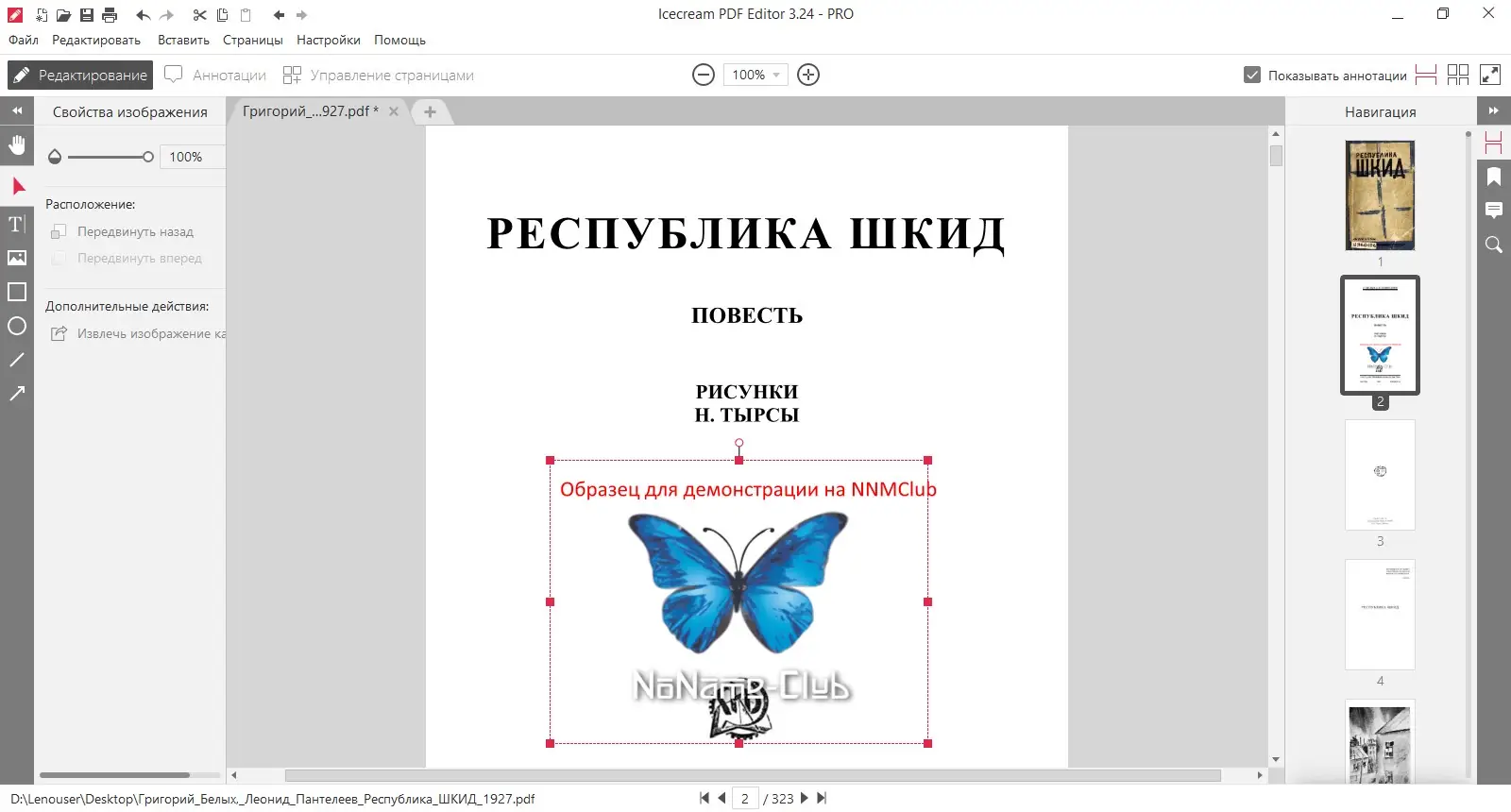This screenshot has width=1511, height=812.
Task: Select the Hand pan tool
Action: click(x=17, y=144)
